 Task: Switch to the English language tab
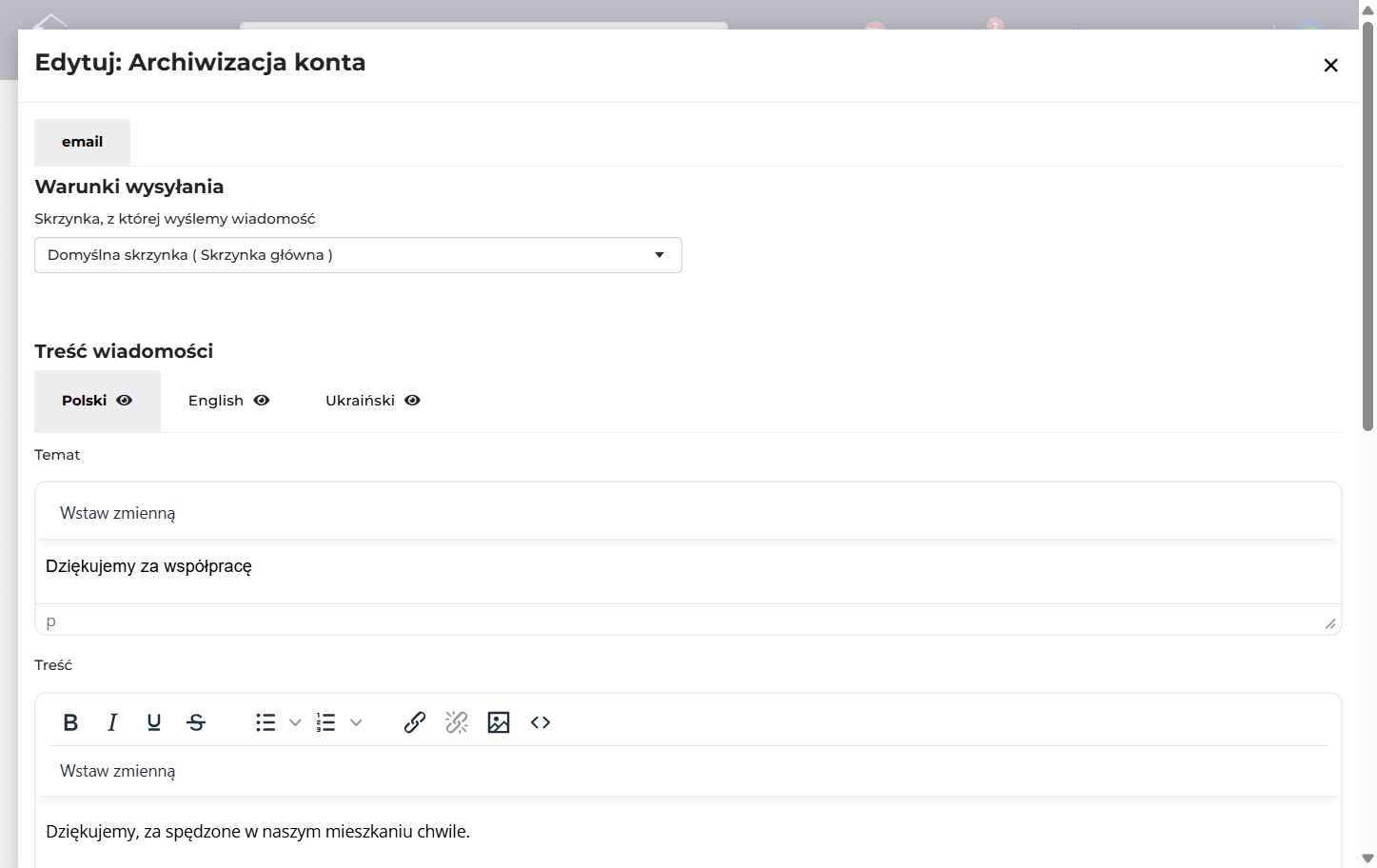229,401
